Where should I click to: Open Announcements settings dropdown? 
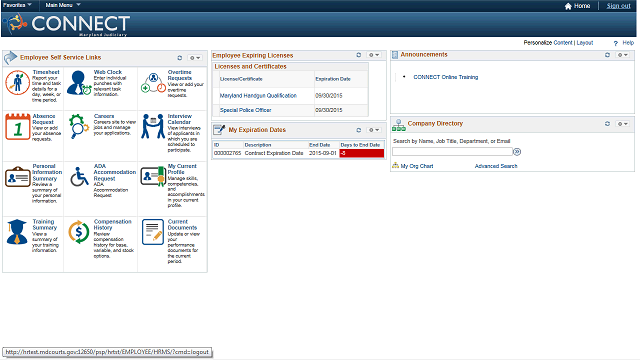[x=623, y=55]
